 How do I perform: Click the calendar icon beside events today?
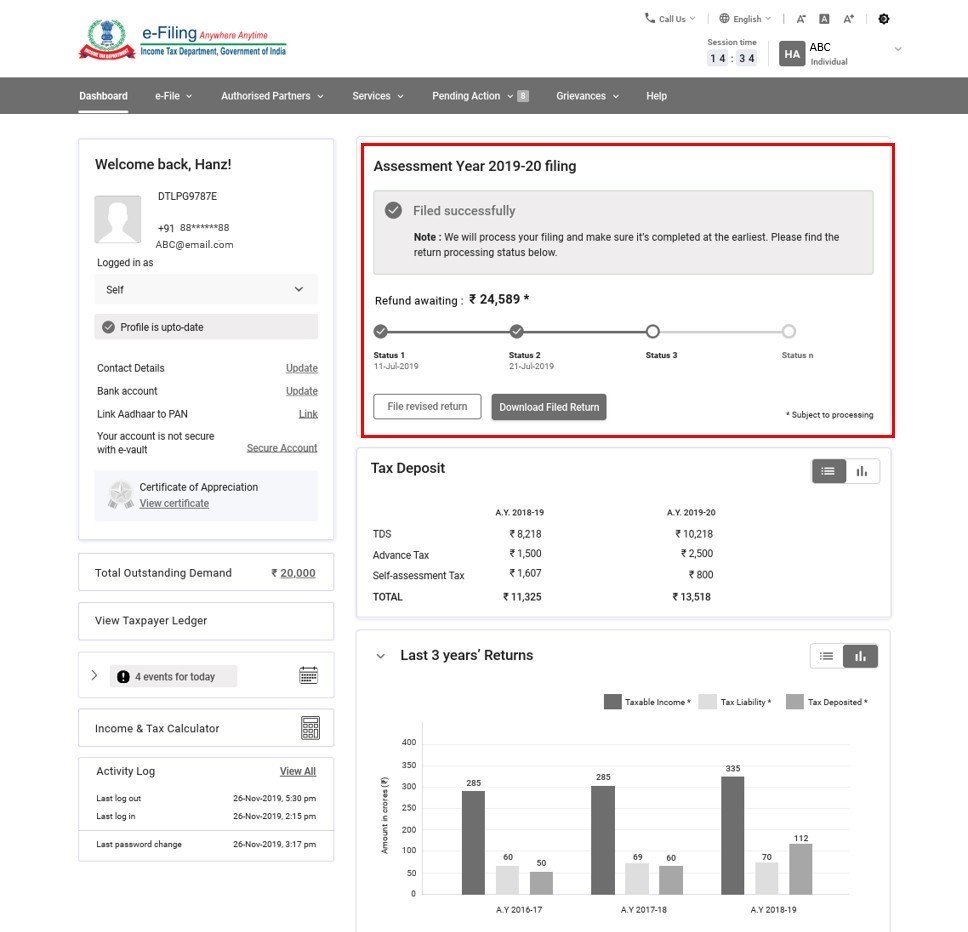click(x=309, y=676)
